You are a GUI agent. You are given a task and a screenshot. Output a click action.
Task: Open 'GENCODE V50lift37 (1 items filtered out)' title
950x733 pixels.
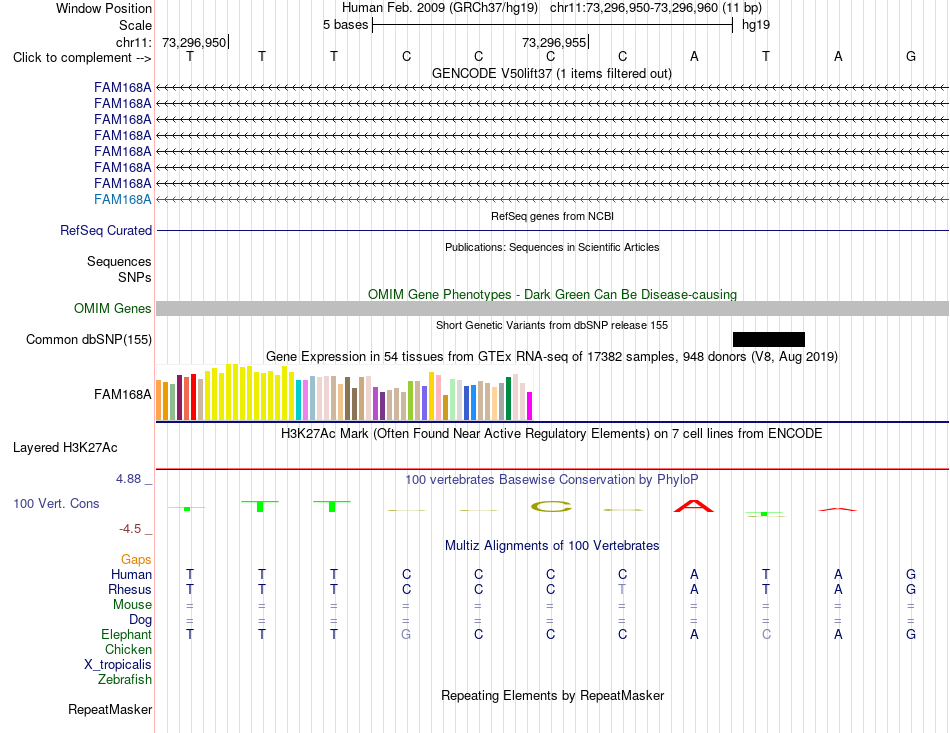click(x=552, y=73)
